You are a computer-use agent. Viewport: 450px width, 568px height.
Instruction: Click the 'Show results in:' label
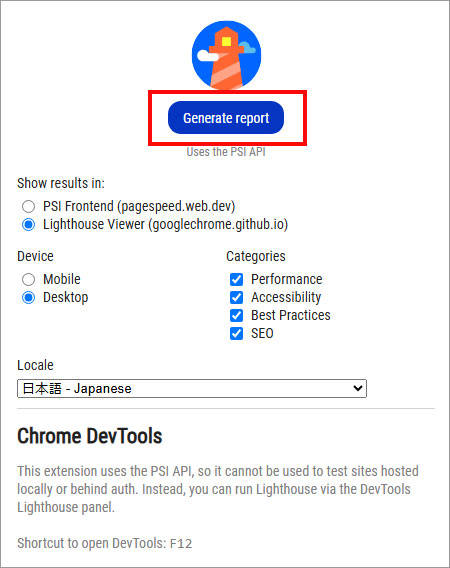pyautogui.click(x=61, y=183)
